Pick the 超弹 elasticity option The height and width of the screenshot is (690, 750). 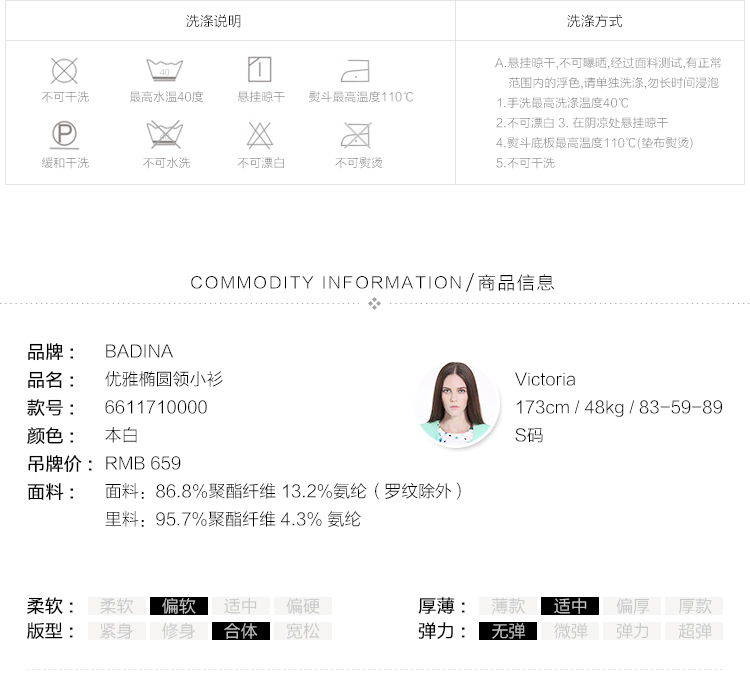[x=694, y=631]
